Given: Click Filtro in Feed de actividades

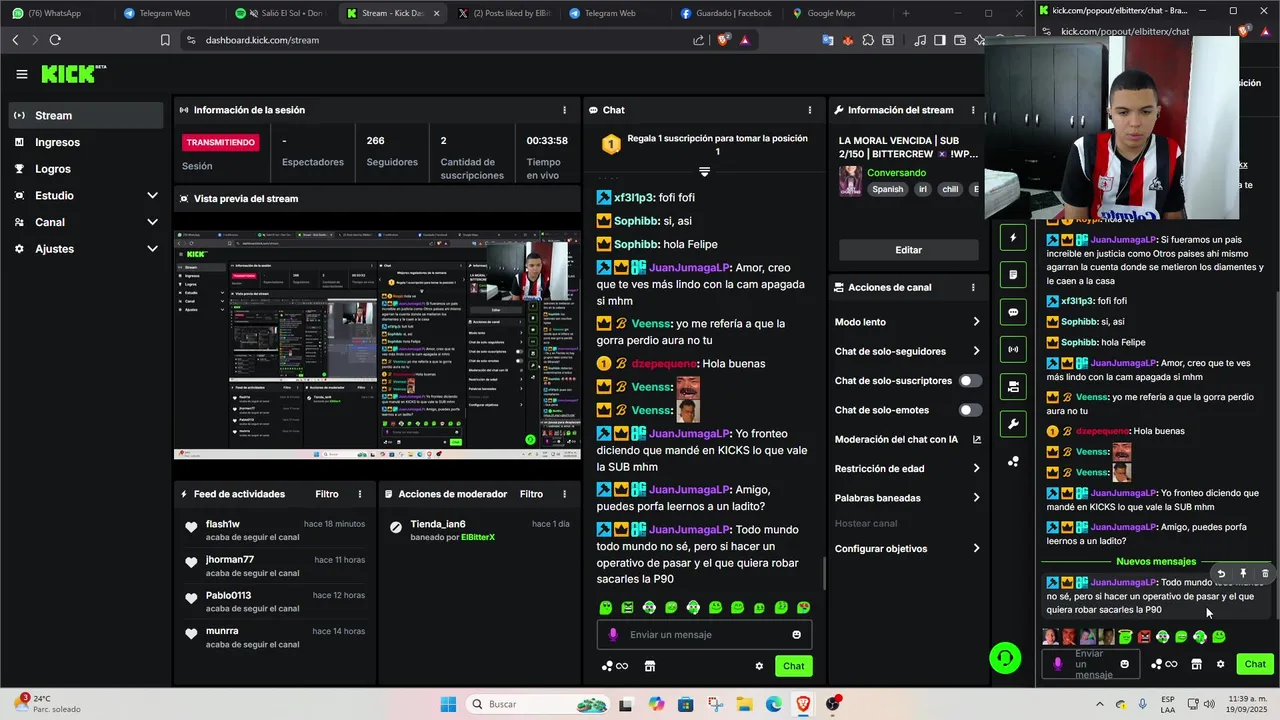Looking at the screenshot, I should (x=327, y=494).
